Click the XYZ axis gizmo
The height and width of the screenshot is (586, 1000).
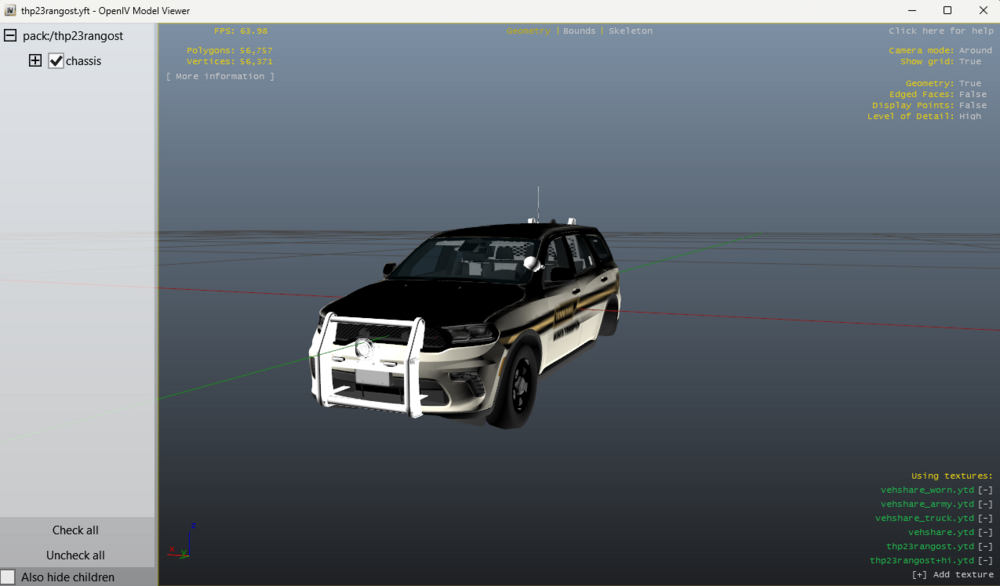click(x=182, y=542)
